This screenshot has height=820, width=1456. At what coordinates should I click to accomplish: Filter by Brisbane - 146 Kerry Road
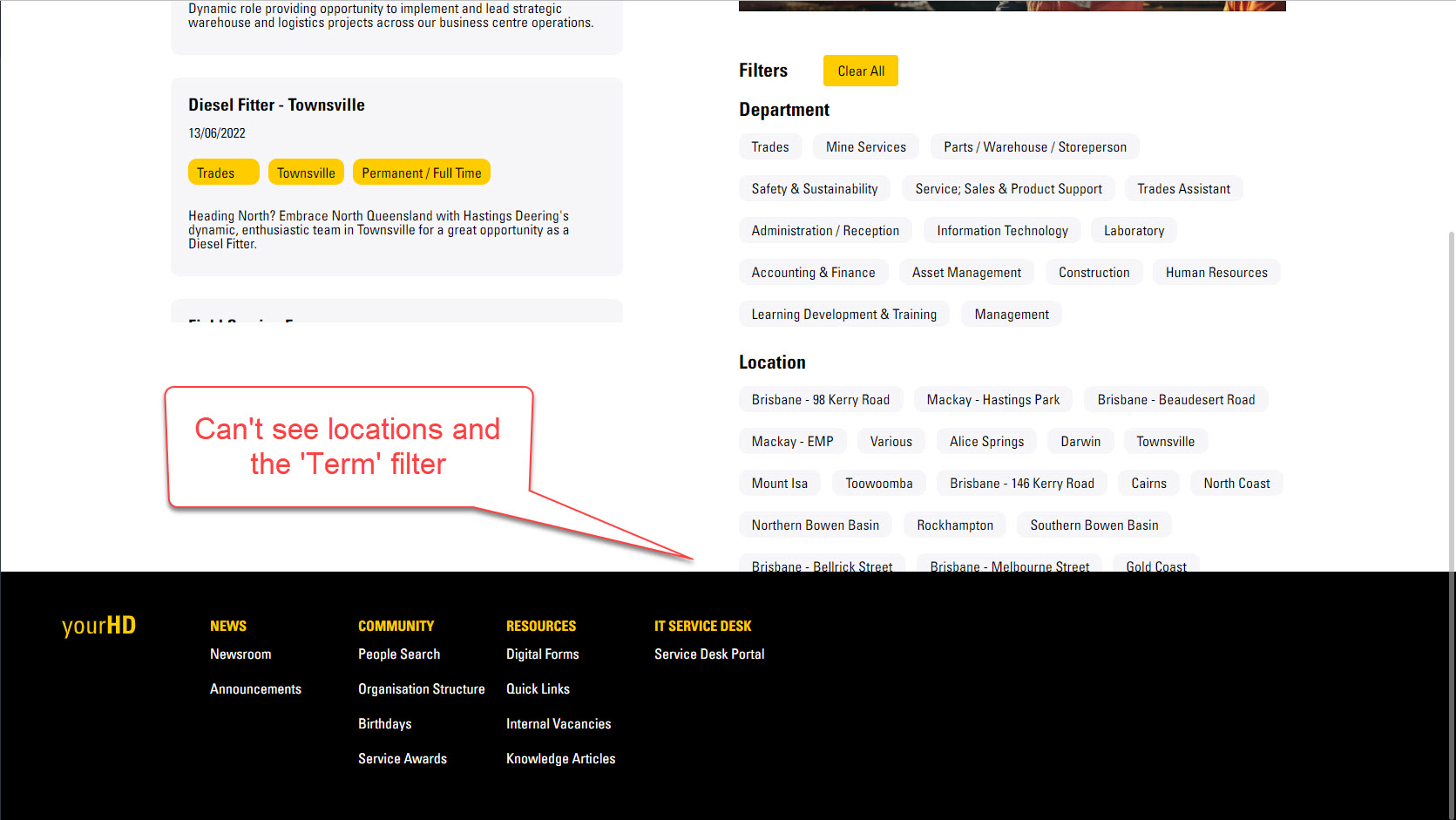pyautogui.click(x=1021, y=484)
